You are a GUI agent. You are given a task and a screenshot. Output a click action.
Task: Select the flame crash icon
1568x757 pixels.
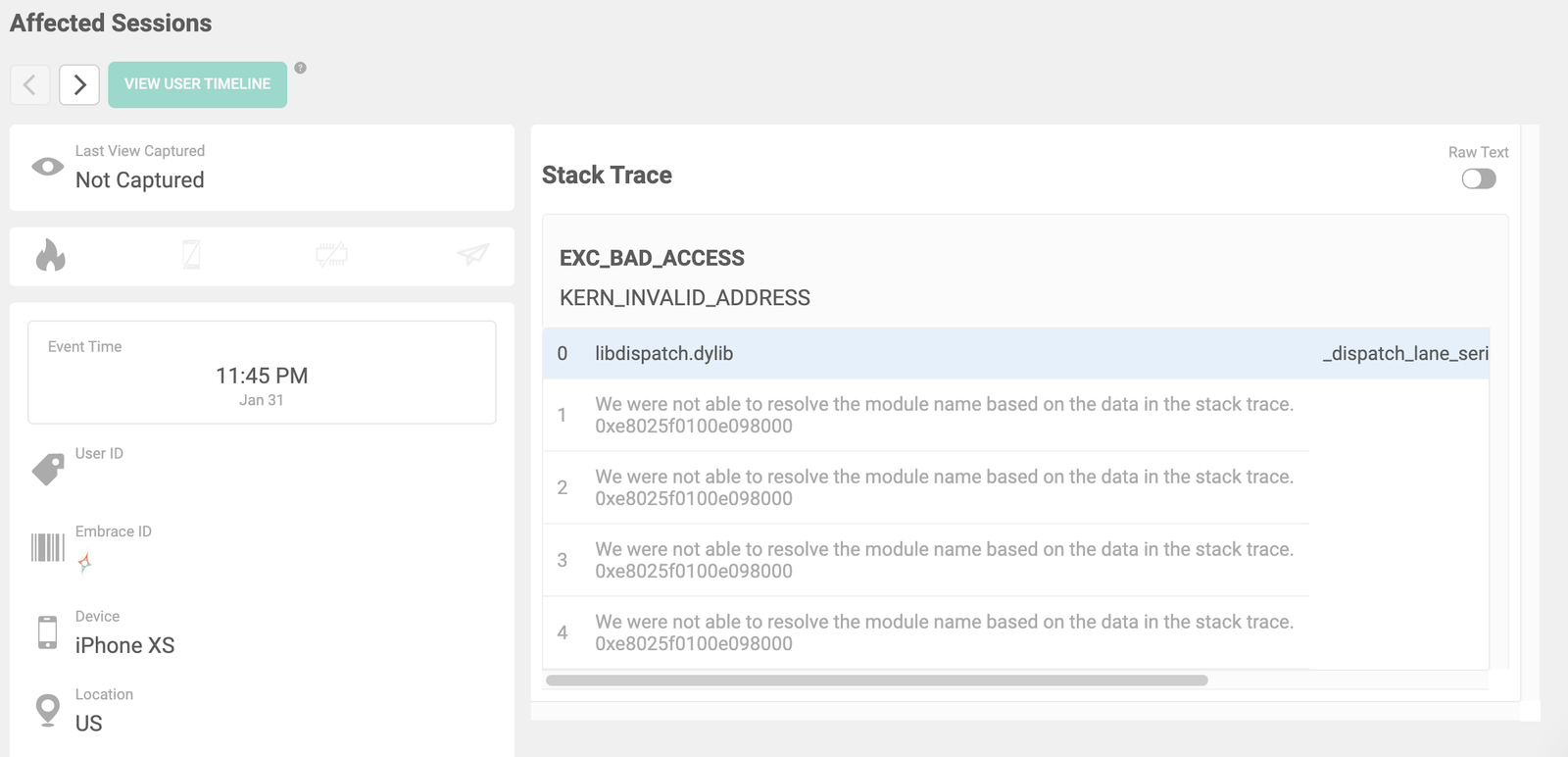click(x=50, y=255)
